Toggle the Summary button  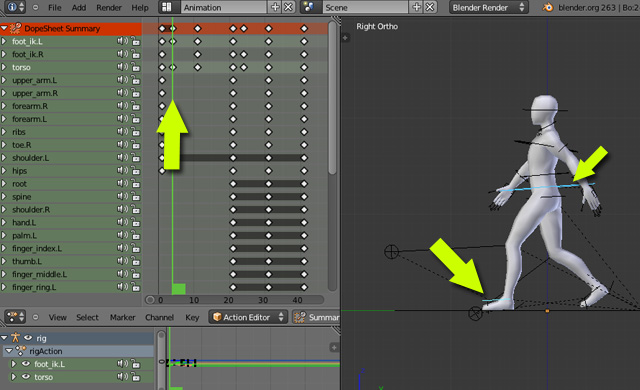coord(316,317)
